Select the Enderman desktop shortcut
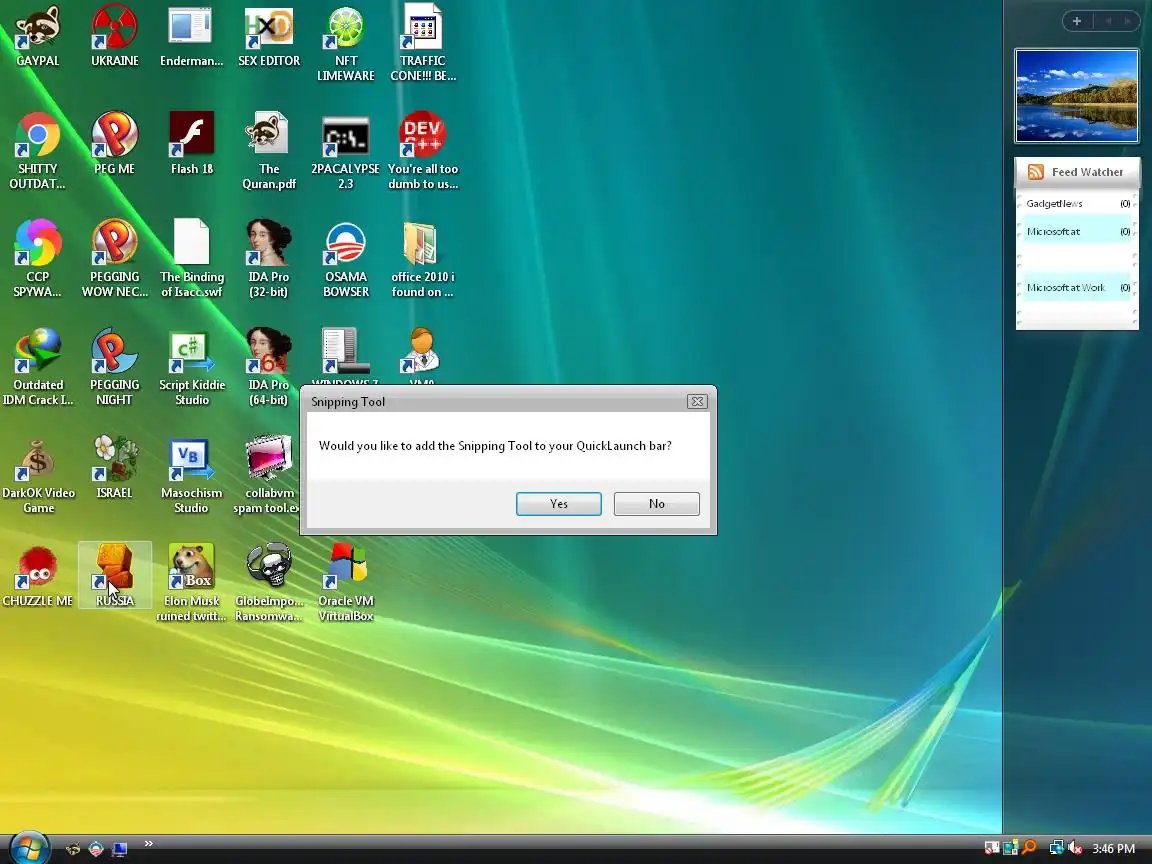This screenshot has height=864, width=1152. (191, 35)
